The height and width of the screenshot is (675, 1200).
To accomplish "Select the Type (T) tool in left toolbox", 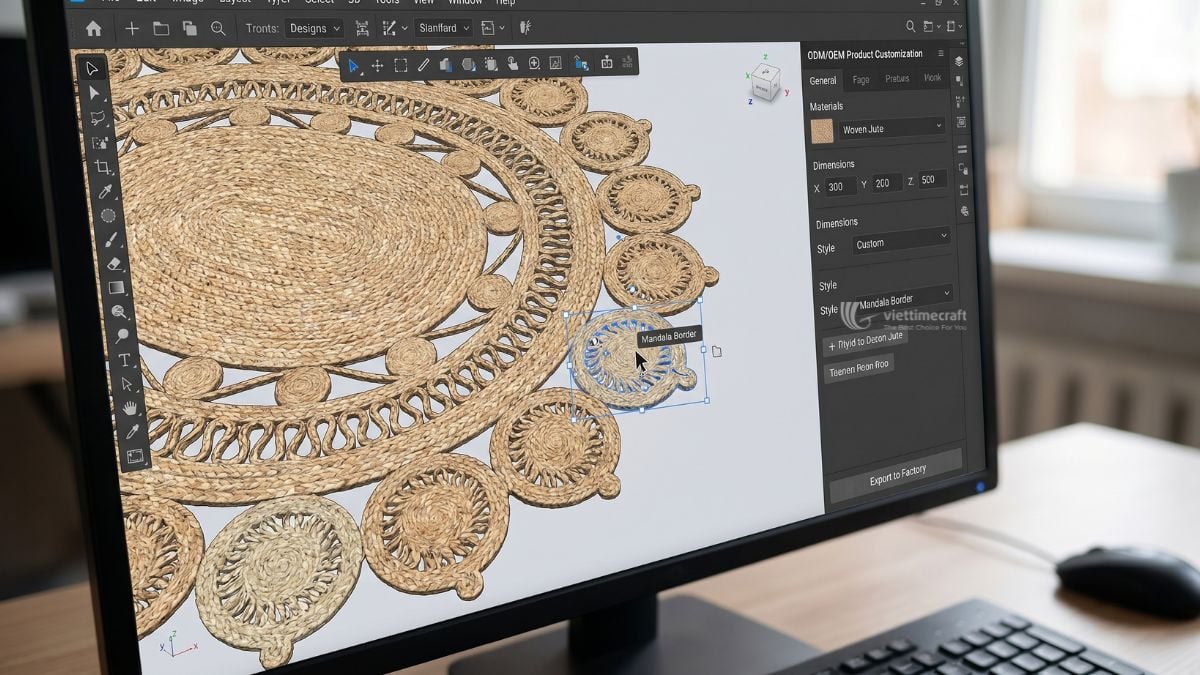I will [124, 360].
